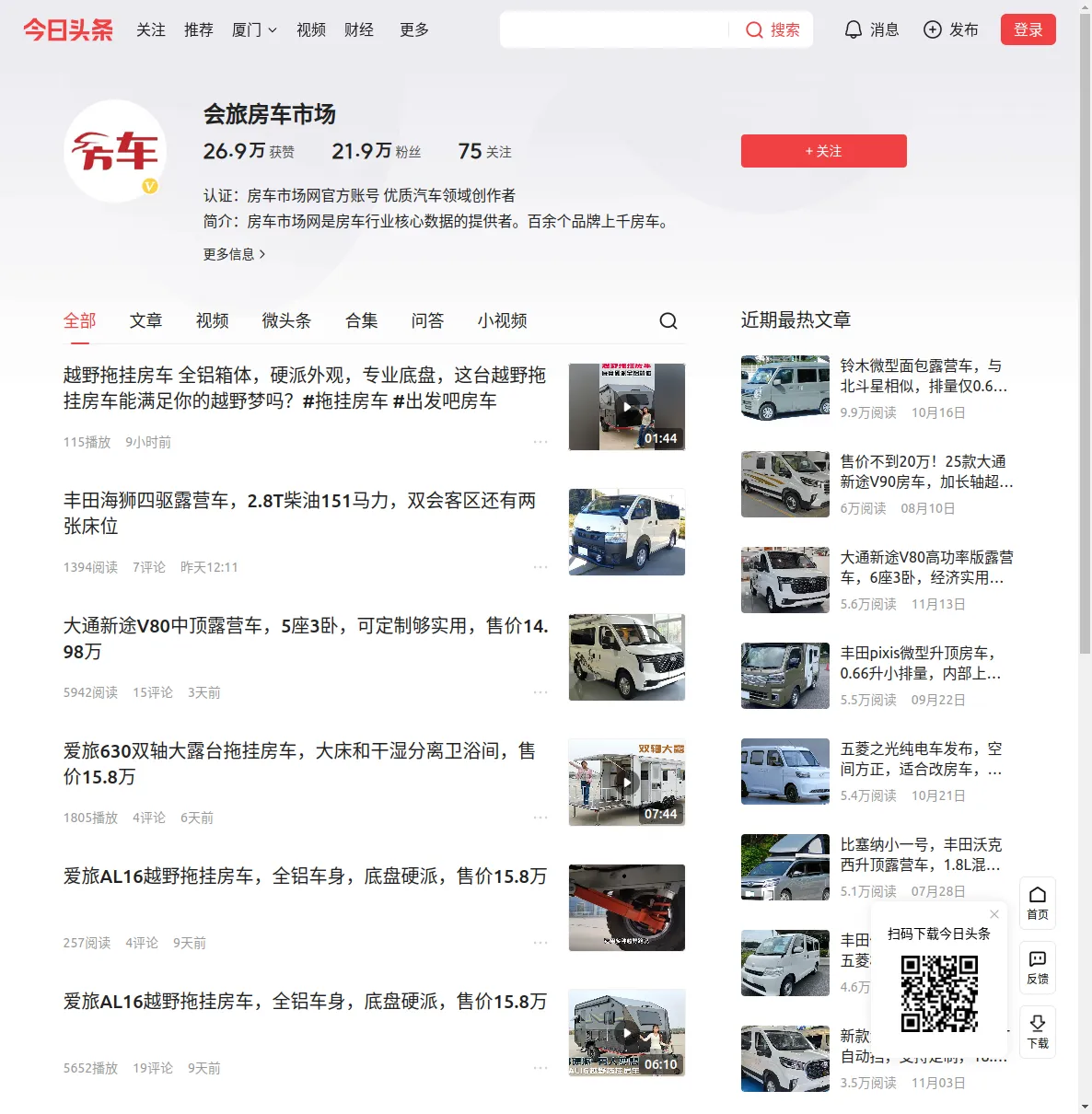This screenshot has height=1114, width=1092.
Task: Open the 大通新途V80中顶露营车 article title
Action: click(x=306, y=638)
